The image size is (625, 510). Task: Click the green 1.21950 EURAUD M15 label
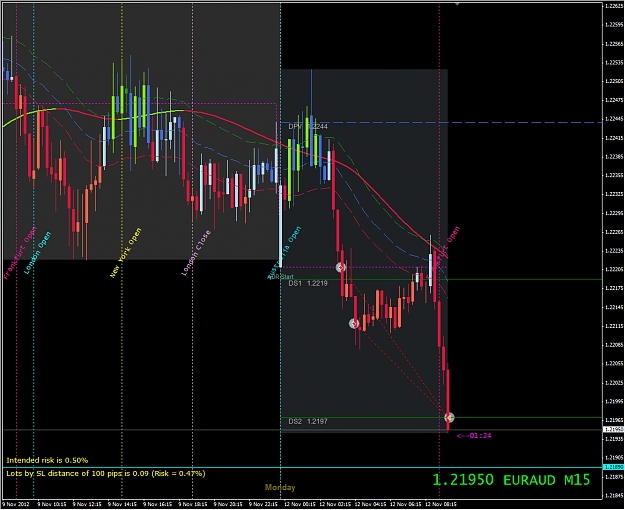[x=511, y=480]
